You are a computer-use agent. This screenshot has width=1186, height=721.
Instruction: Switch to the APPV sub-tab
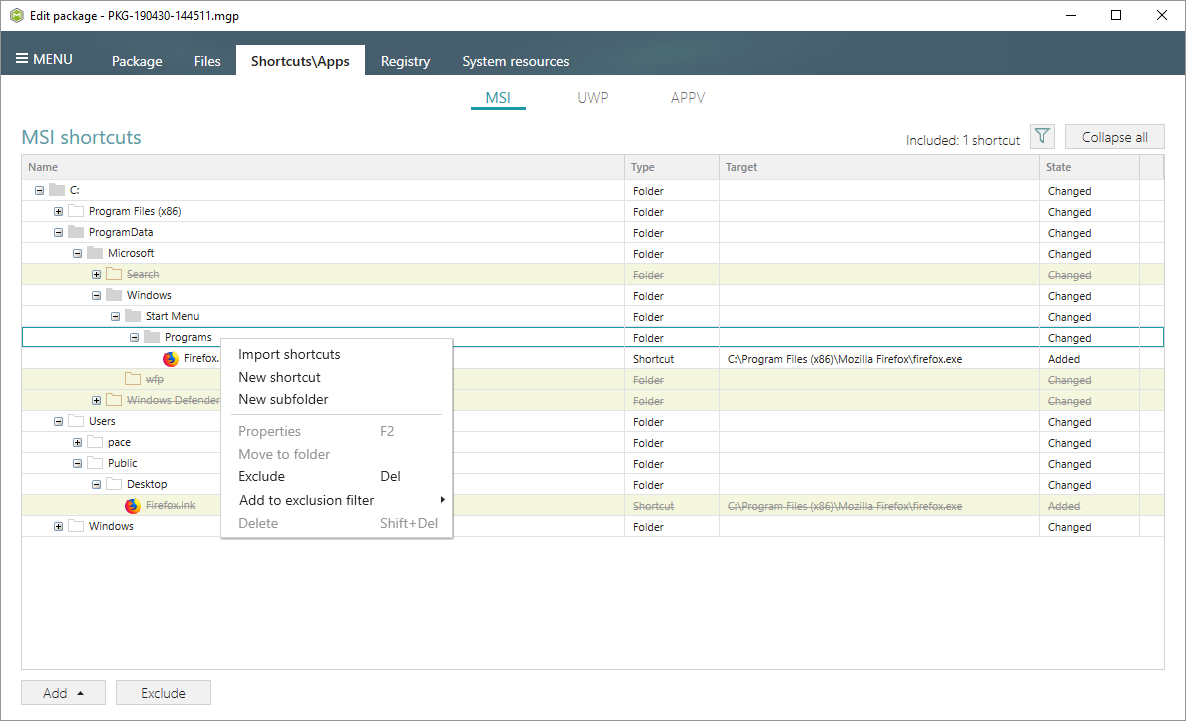coord(688,98)
